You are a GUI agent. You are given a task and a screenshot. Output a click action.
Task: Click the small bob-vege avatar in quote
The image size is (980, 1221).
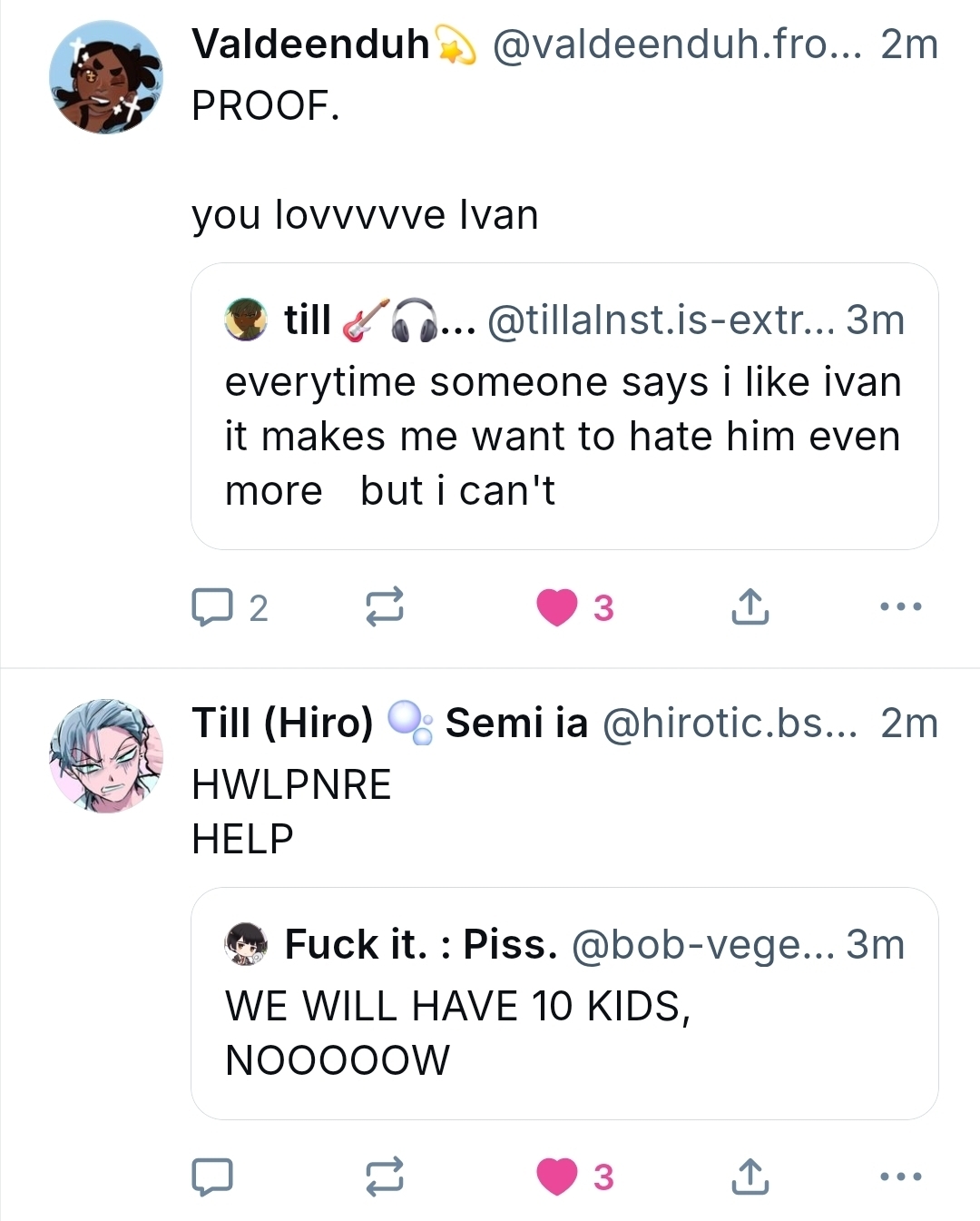click(246, 944)
